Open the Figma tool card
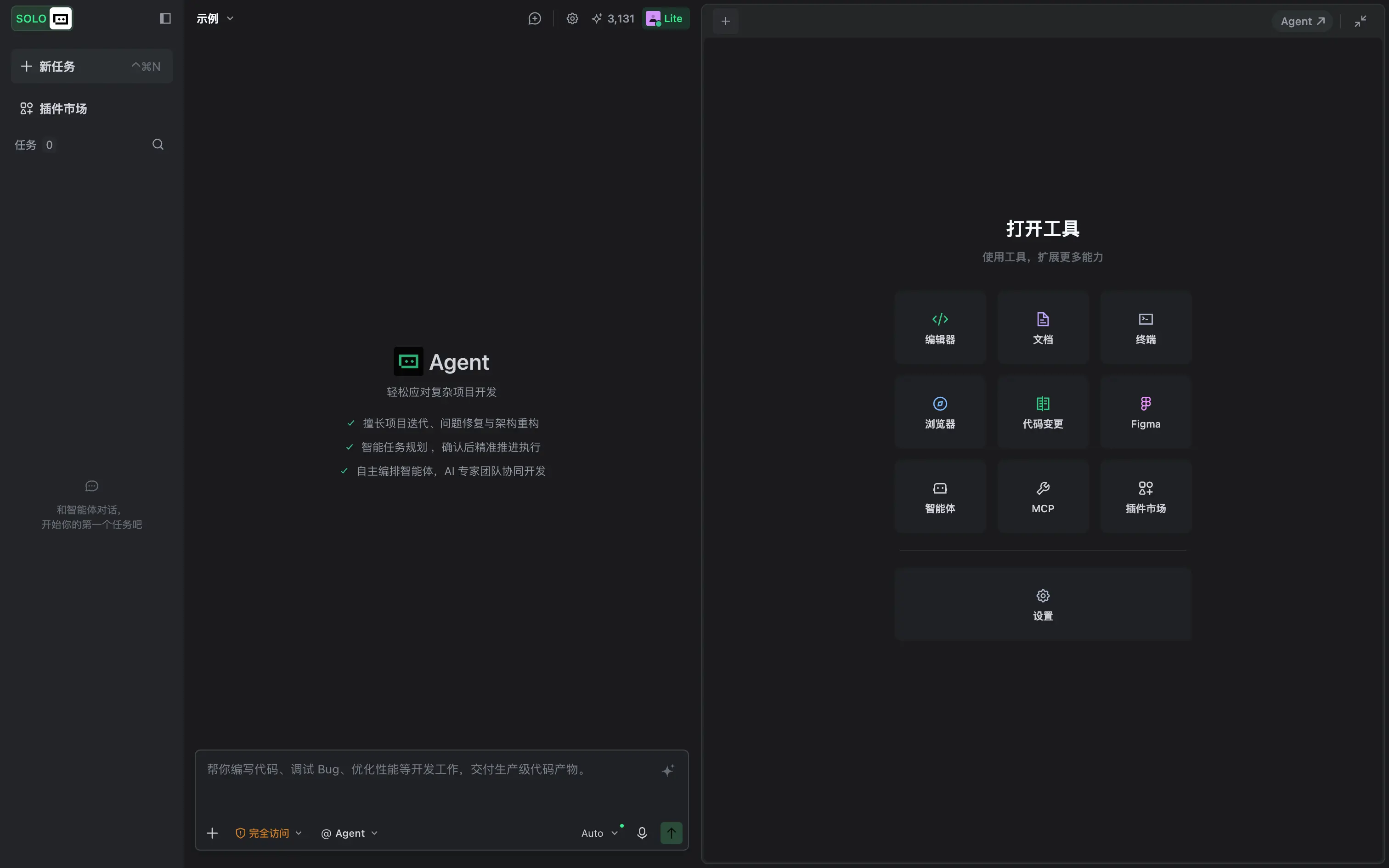 point(1146,412)
